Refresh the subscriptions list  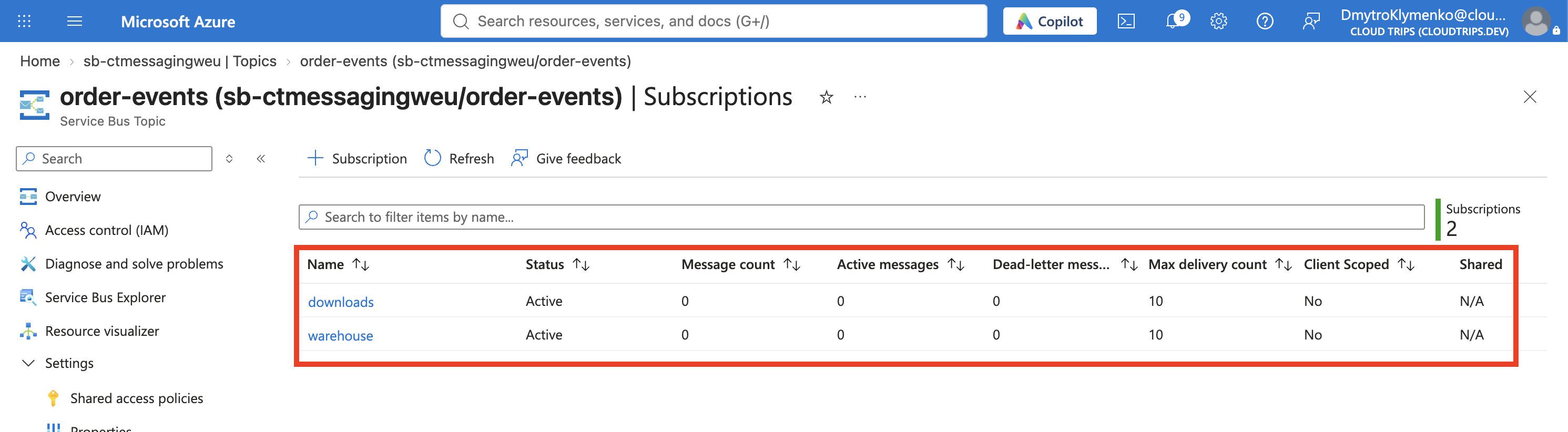(459, 159)
